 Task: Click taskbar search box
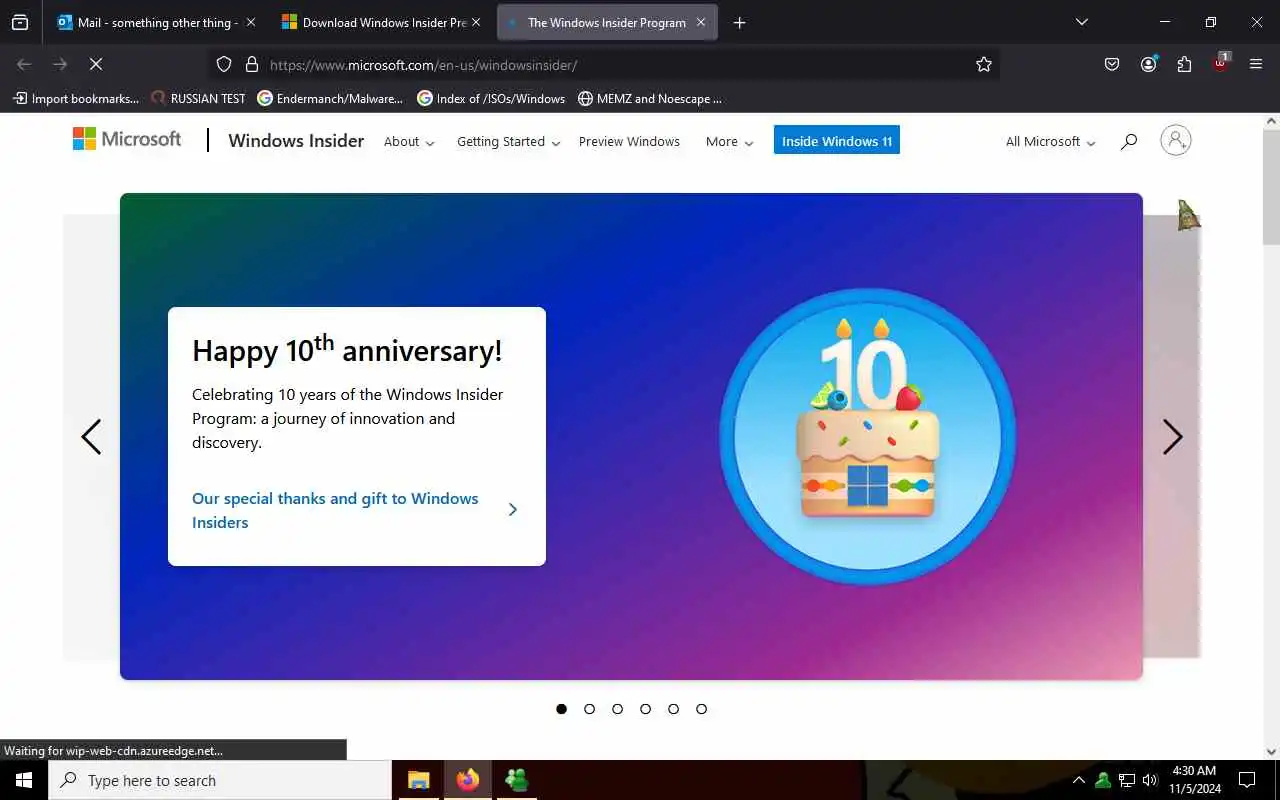pyautogui.click(x=220, y=780)
